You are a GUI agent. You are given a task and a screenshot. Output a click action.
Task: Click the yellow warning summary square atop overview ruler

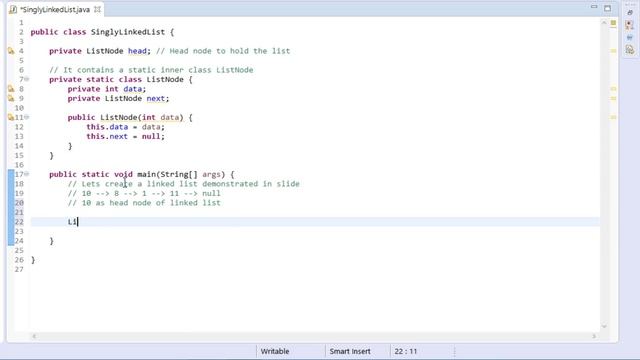point(613,23)
